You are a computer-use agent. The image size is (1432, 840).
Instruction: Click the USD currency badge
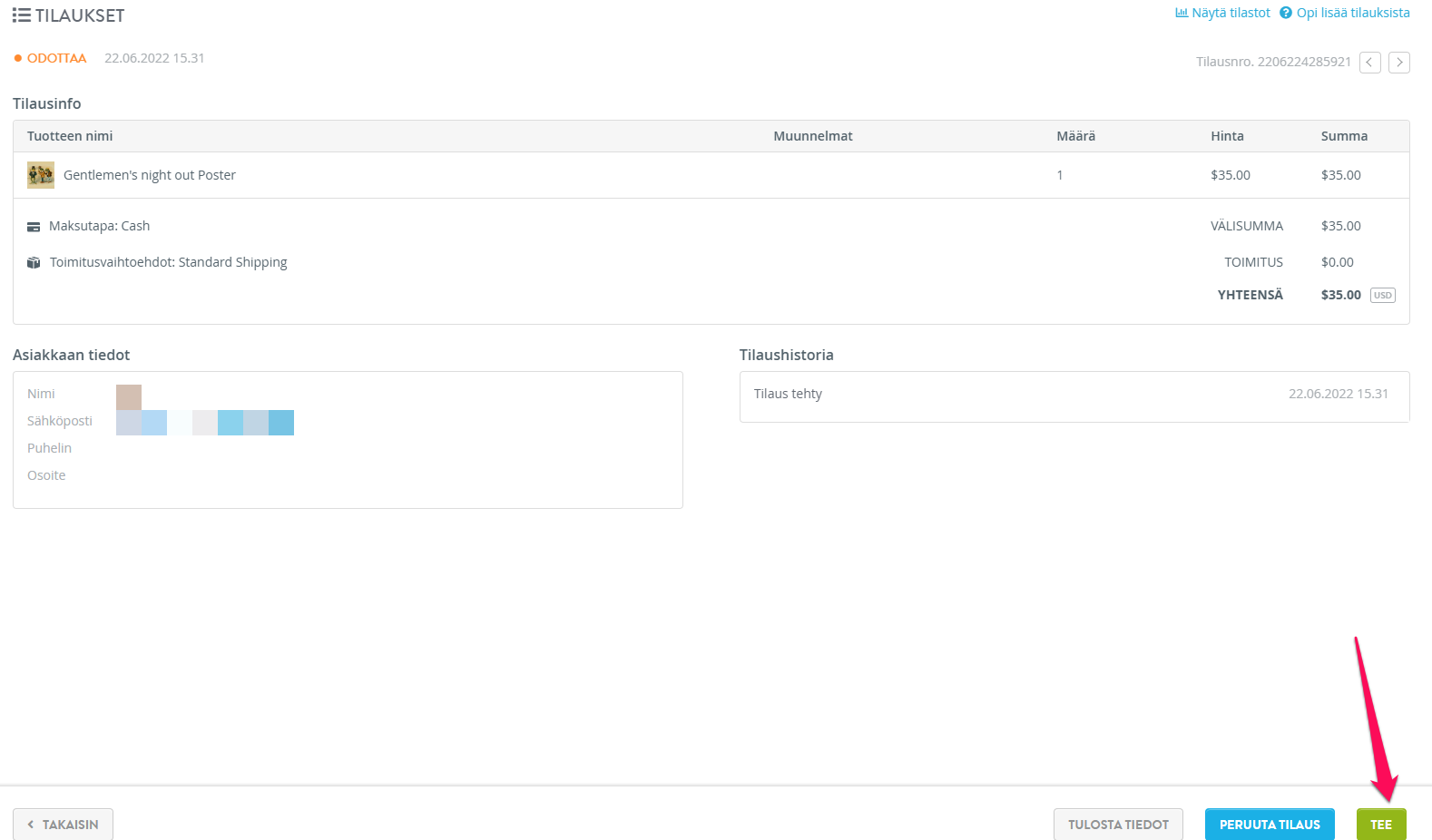click(x=1382, y=296)
